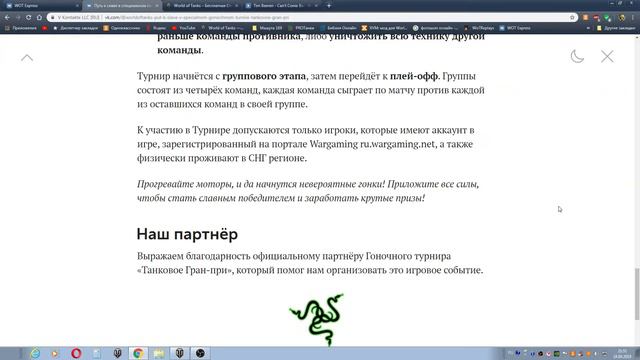The image size is (640, 360).
Task: Launch Opera browser from taskbar
Action: point(76,353)
